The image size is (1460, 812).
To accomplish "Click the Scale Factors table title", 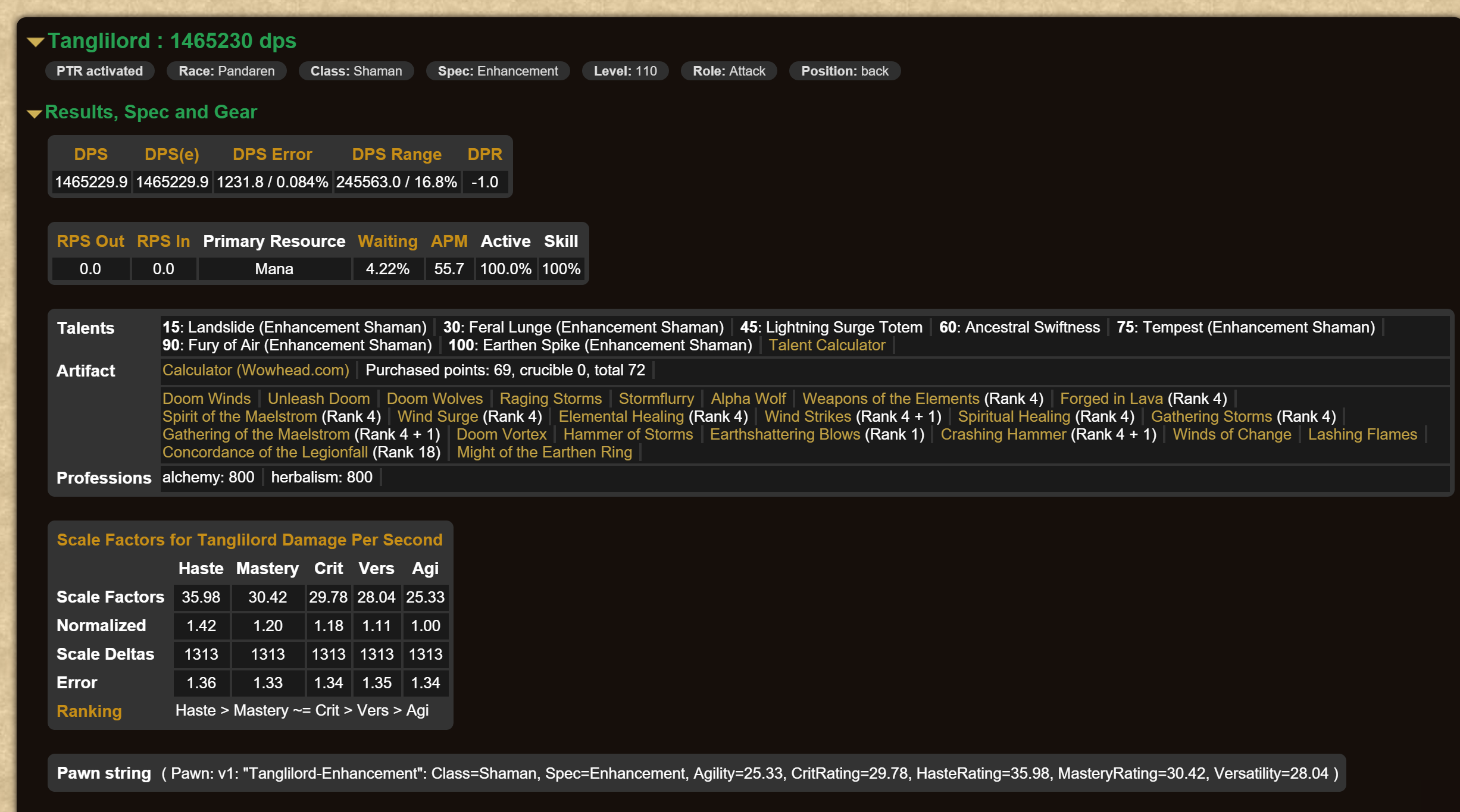I will click(249, 540).
